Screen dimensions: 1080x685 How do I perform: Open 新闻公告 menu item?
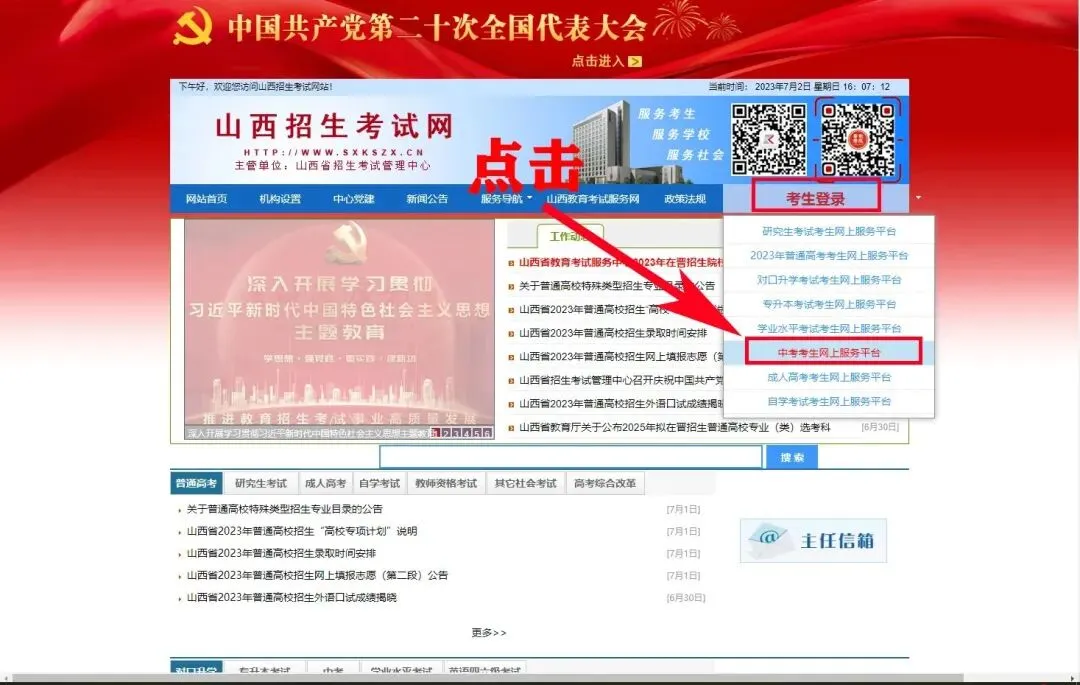[427, 199]
